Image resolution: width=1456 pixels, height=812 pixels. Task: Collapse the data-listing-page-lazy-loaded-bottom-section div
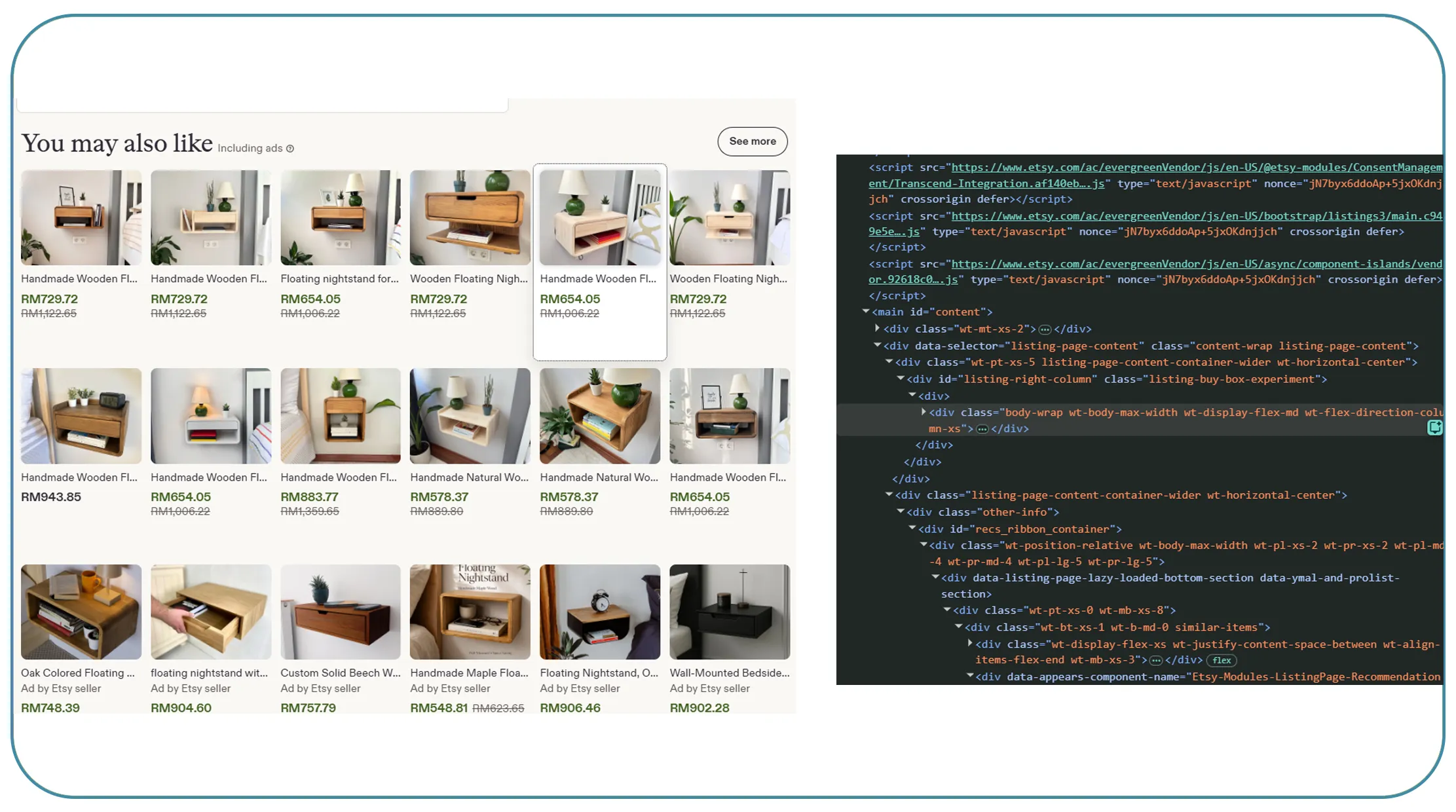pos(935,577)
